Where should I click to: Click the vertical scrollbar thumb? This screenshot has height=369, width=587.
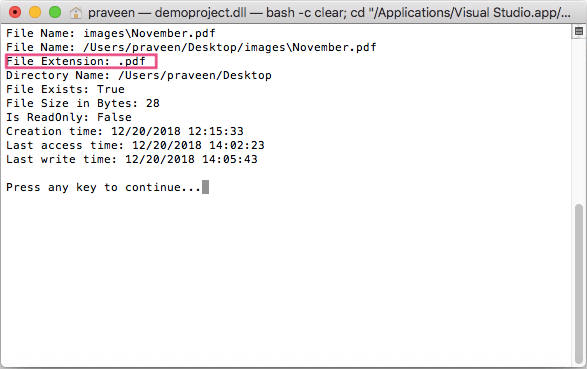coord(579,283)
